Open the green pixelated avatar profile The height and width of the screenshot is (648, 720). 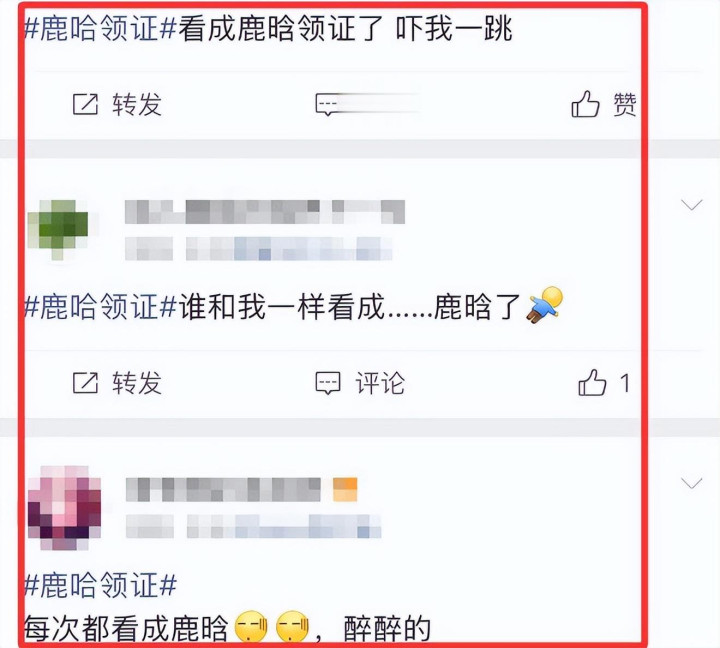click(x=58, y=229)
